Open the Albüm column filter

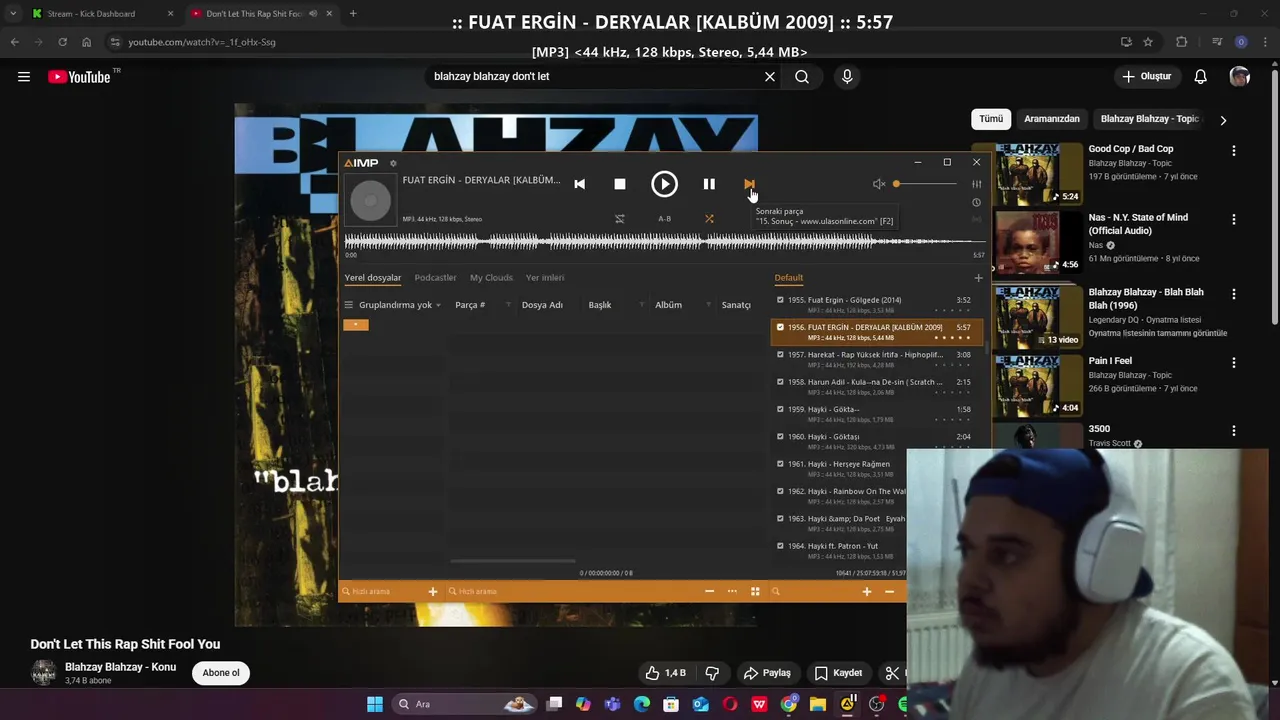coord(708,305)
